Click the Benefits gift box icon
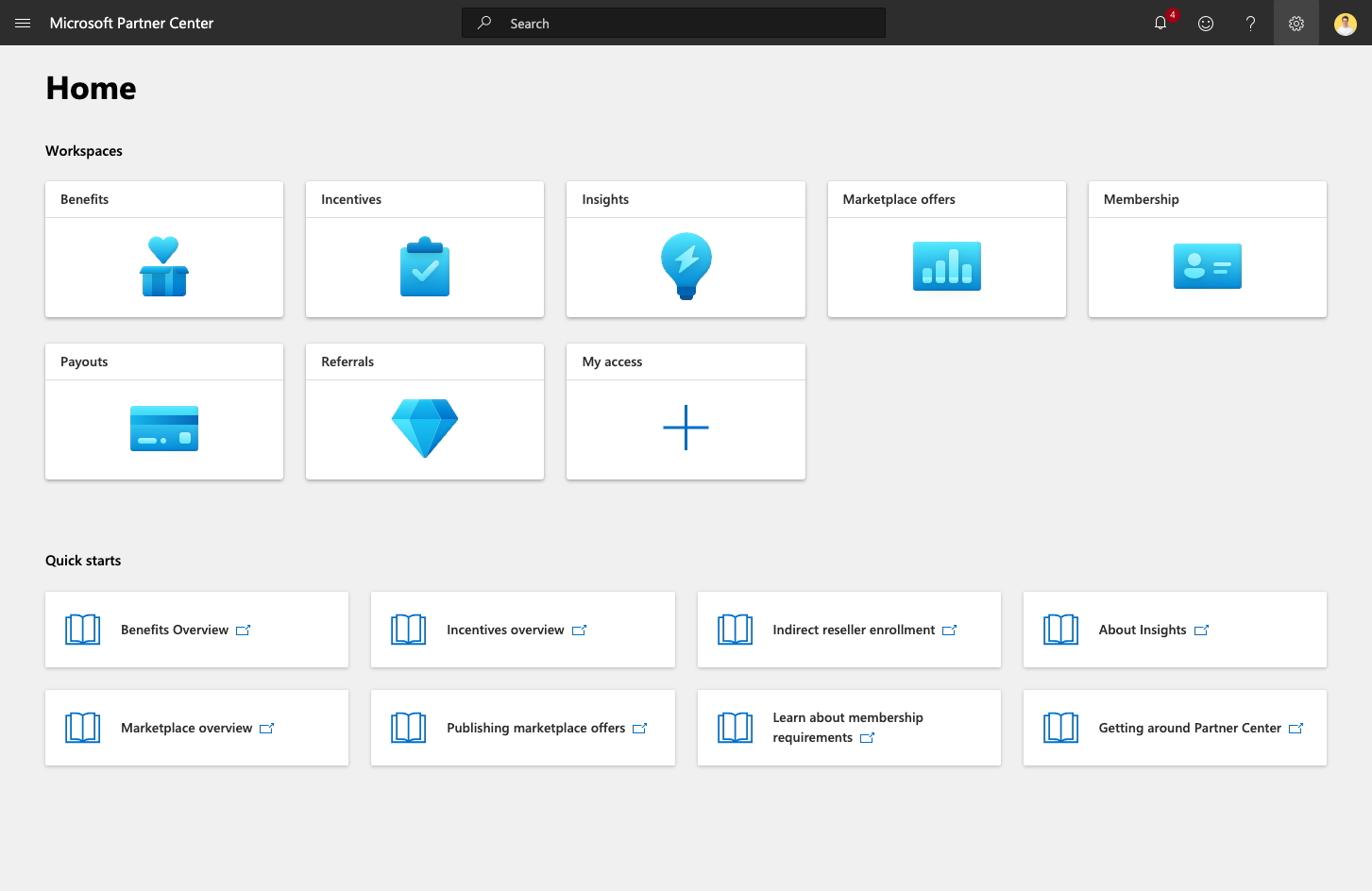This screenshot has height=891, width=1372. click(164, 266)
